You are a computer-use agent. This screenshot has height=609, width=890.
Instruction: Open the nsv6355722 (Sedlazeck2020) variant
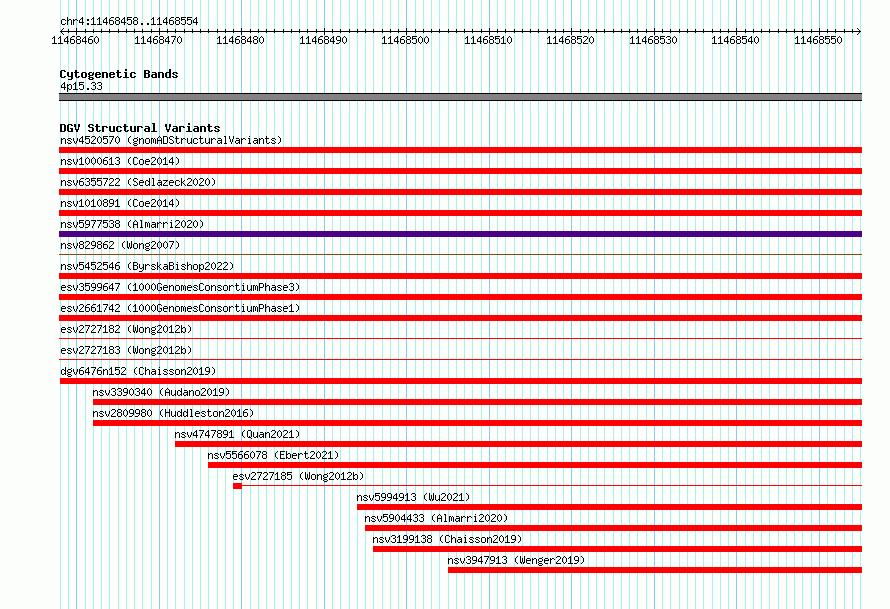coord(138,182)
